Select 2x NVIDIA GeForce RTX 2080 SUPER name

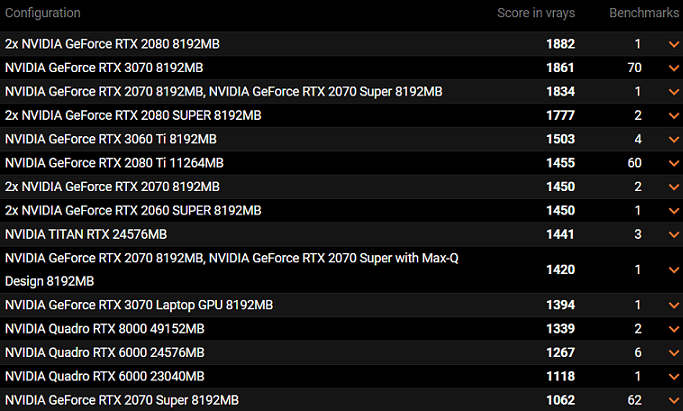click(x=133, y=115)
